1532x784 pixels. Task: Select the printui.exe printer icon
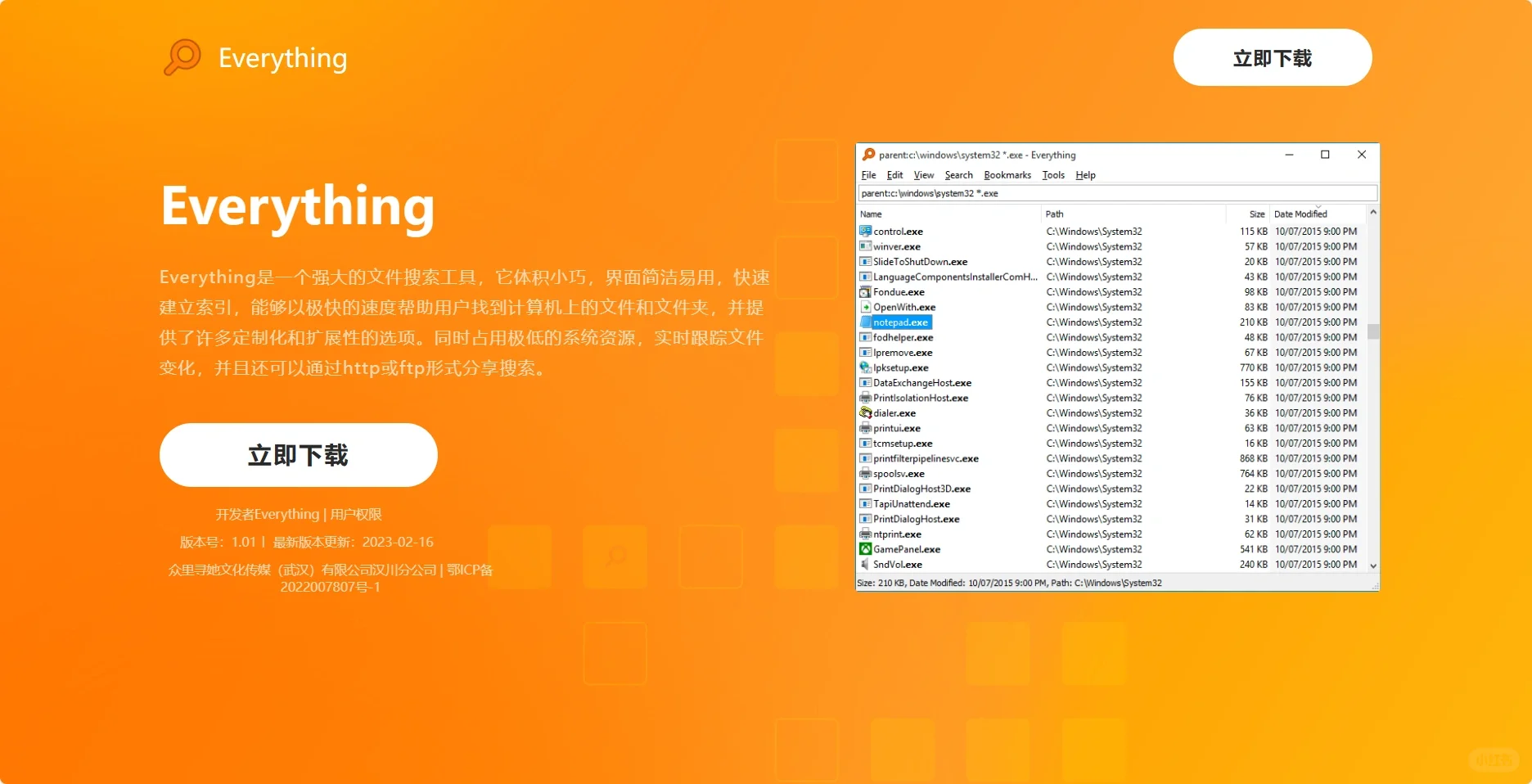pyautogui.click(x=865, y=428)
